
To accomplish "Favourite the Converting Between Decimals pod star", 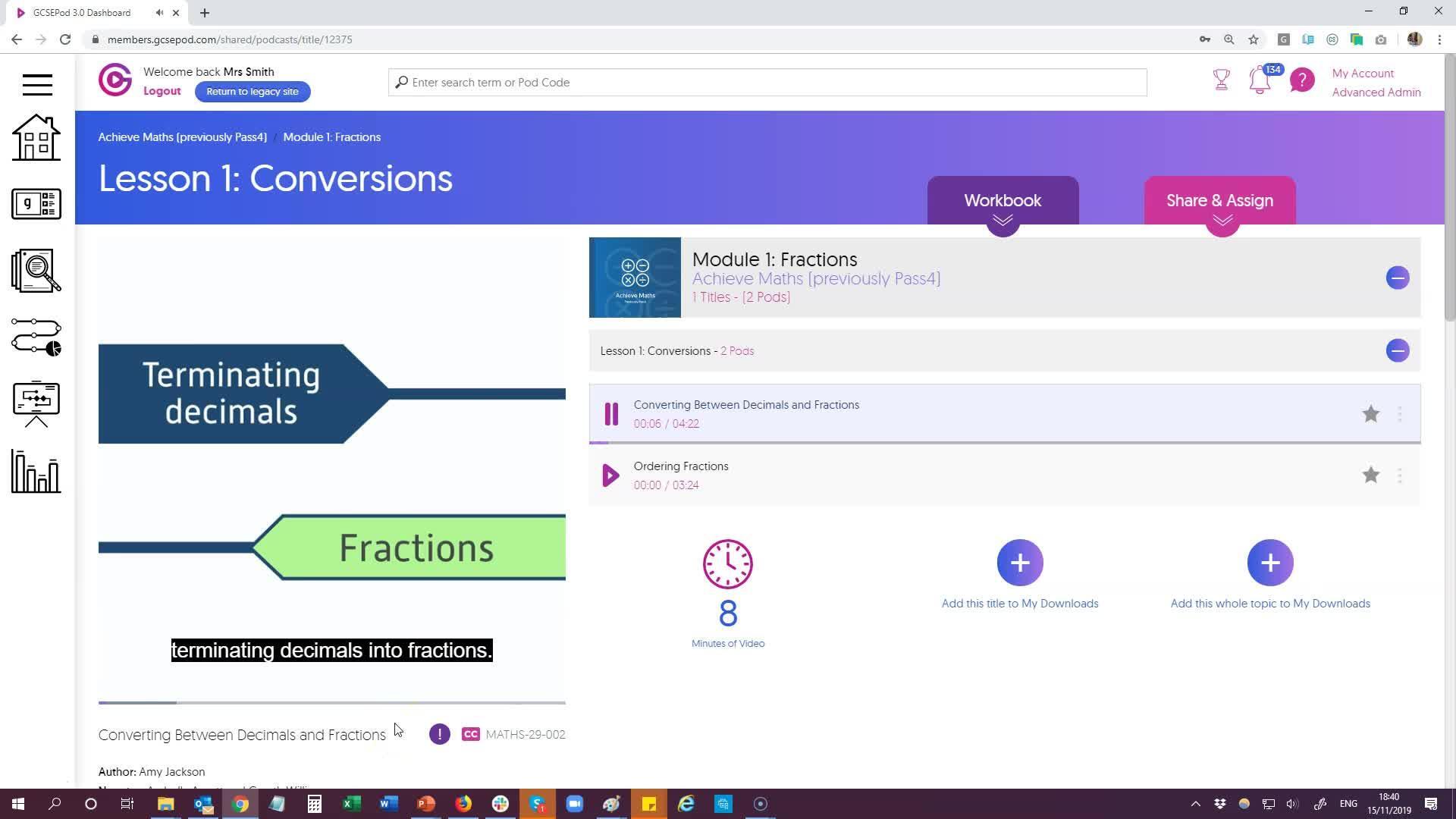I will 1370,414.
